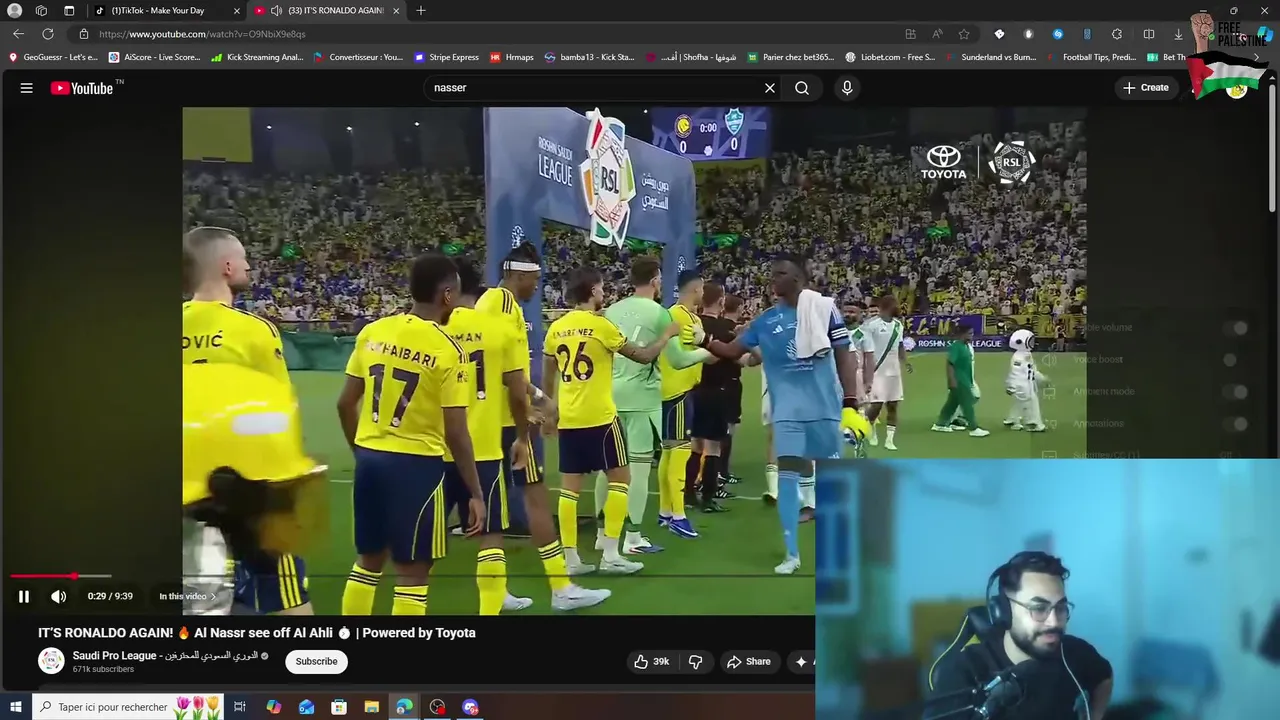
Task: Dislike the video
Action: point(695,661)
